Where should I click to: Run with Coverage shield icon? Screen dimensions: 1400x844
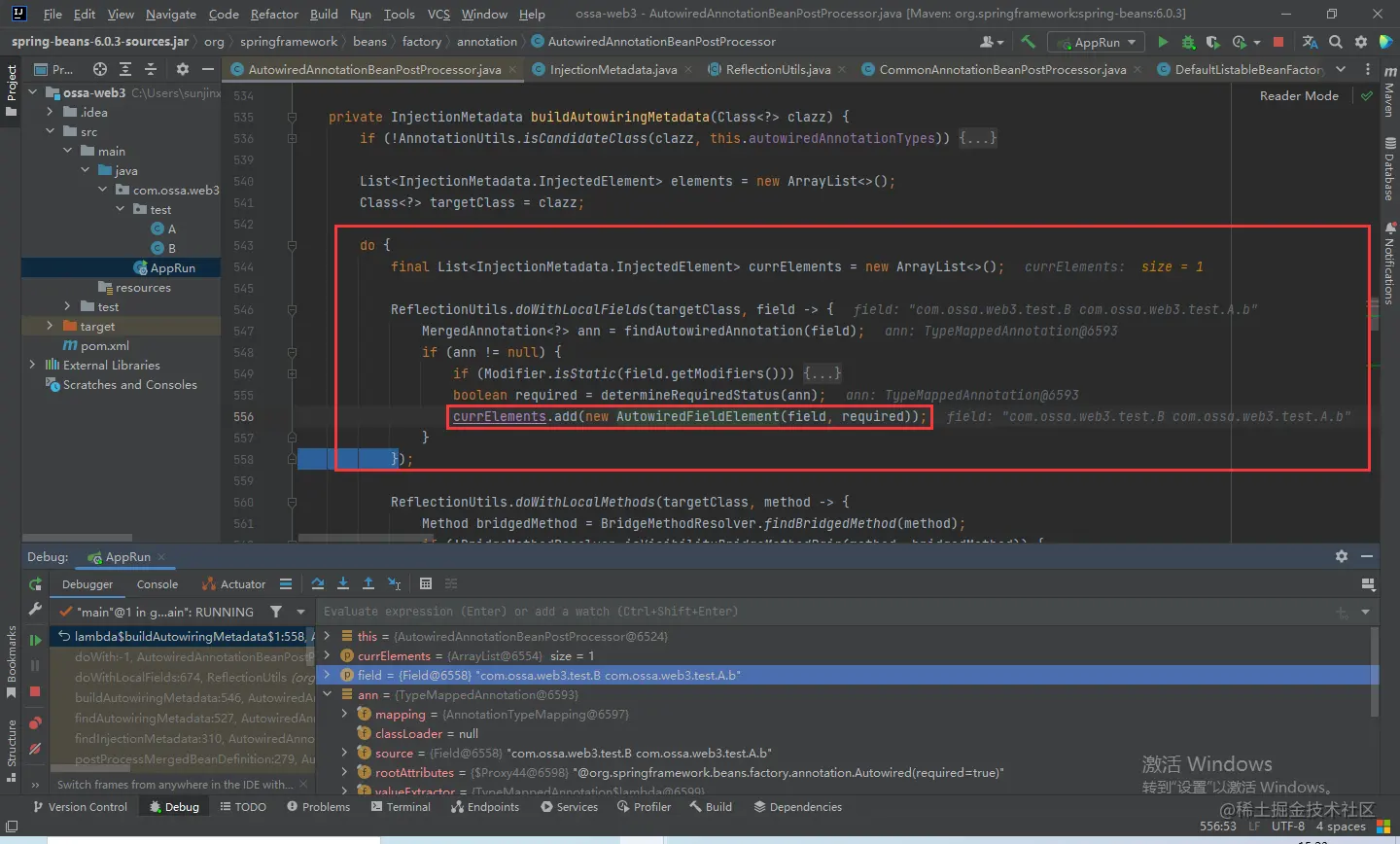coord(1212,42)
